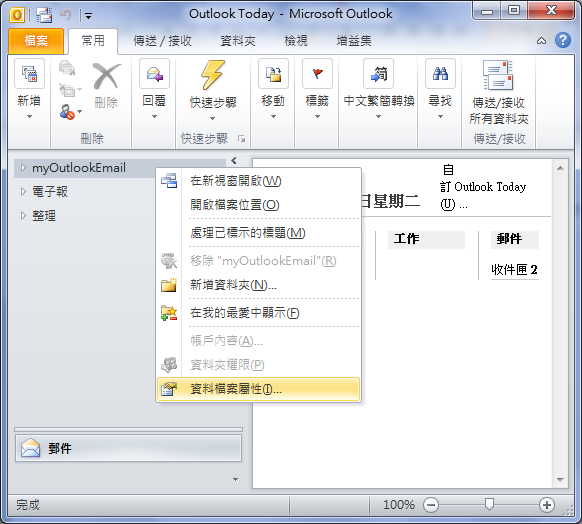Image resolution: width=582 pixels, height=524 pixels.
Task: Click the zoom slider handle
Action: point(489,504)
